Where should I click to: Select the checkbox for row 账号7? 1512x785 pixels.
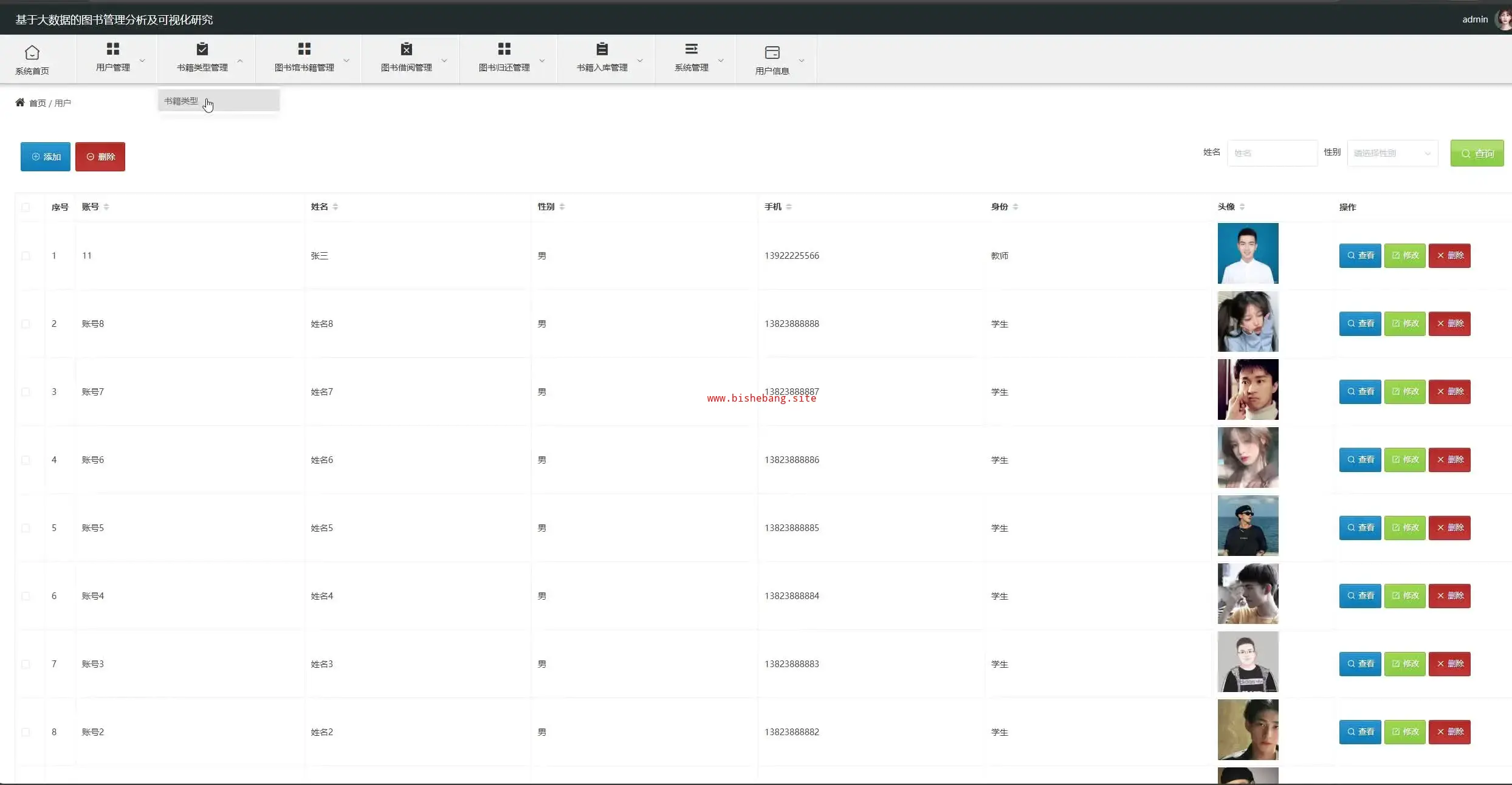(x=26, y=392)
